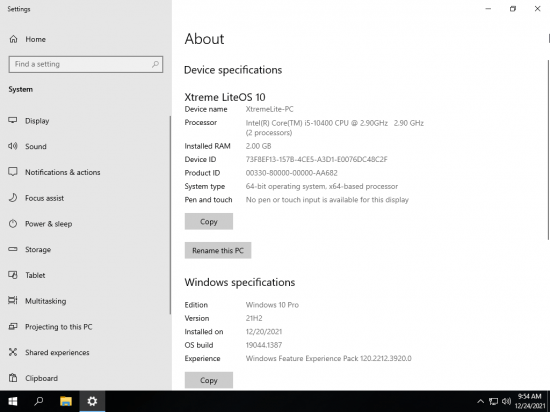Select the OS build 19044.1387

coord(264,345)
